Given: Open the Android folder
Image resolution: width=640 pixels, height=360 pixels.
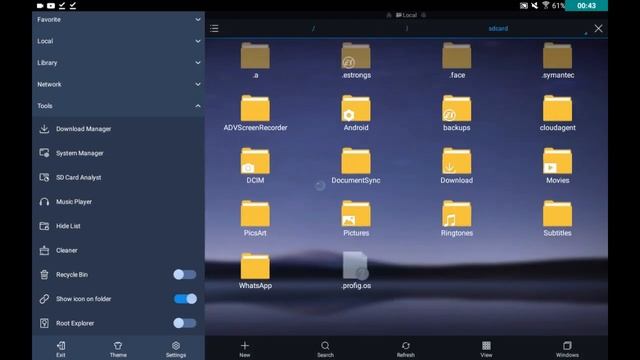Looking at the screenshot, I should [x=356, y=113].
